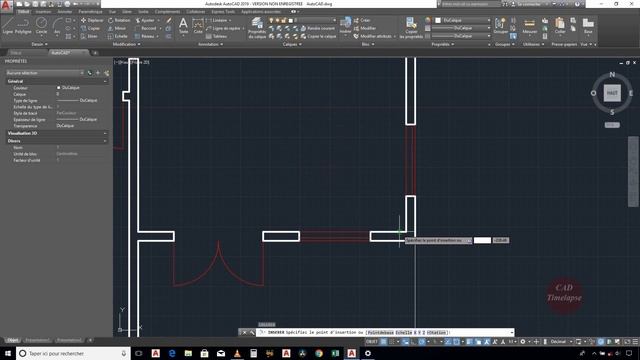Screen dimensions: 640x360
Task: Close the command line with X
Action: (244, 333)
